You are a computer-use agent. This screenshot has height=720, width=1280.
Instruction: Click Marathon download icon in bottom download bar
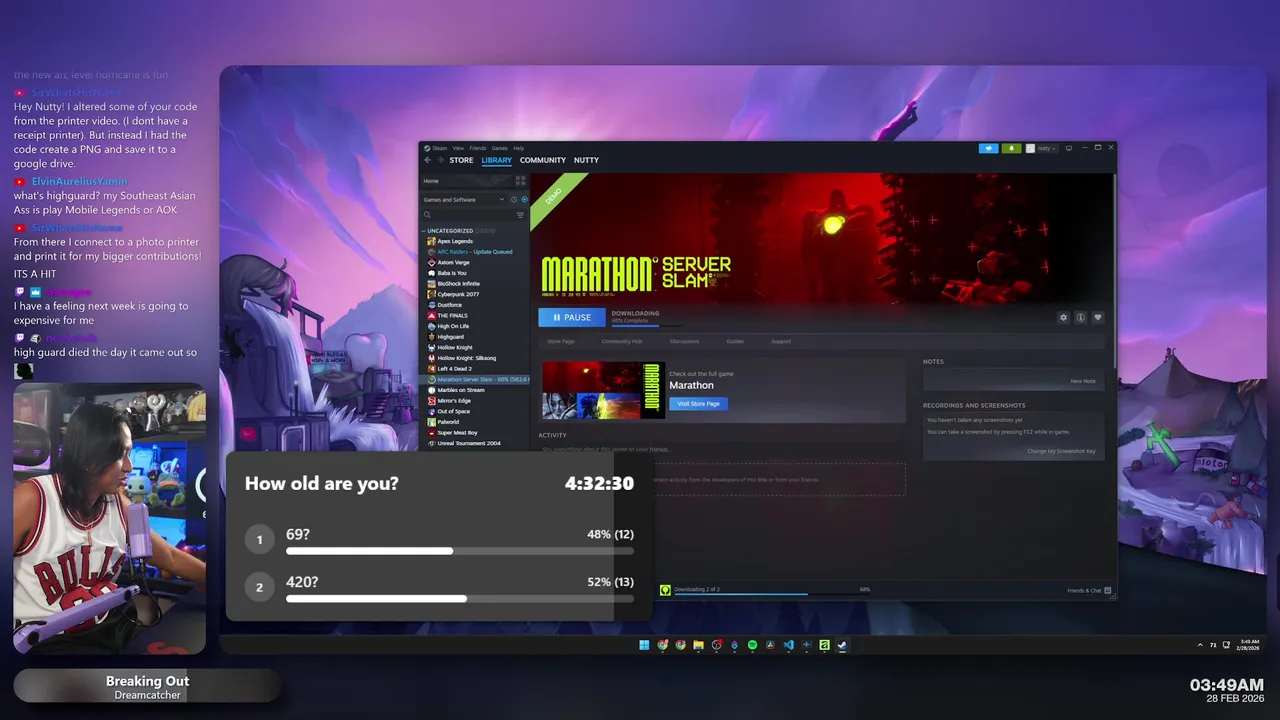pyautogui.click(x=665, y=590)
